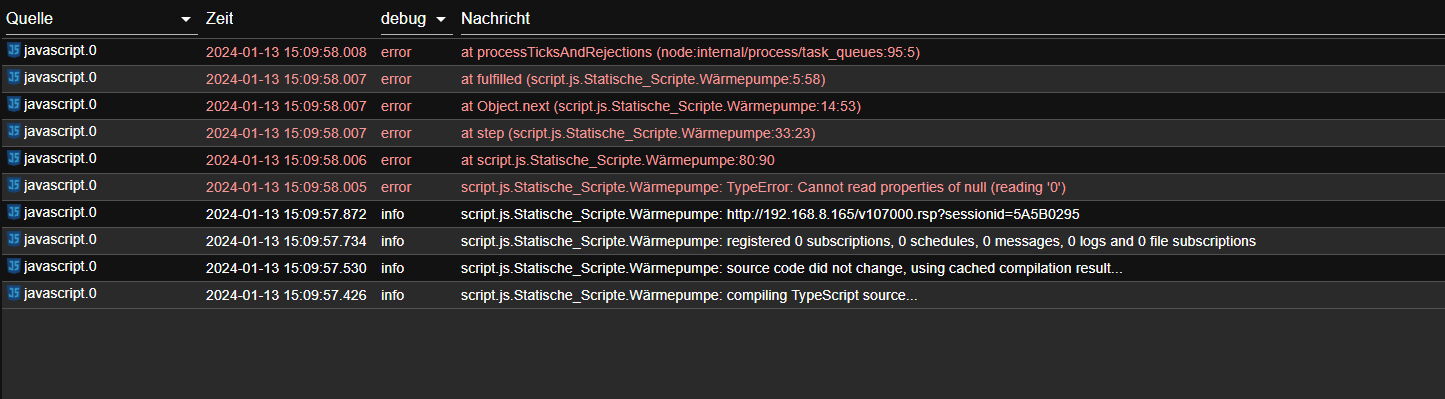The width and height of the screenshot is (1445, 399).
Task: Click info label on compiling TypeScript row
Action: [393, 294]
